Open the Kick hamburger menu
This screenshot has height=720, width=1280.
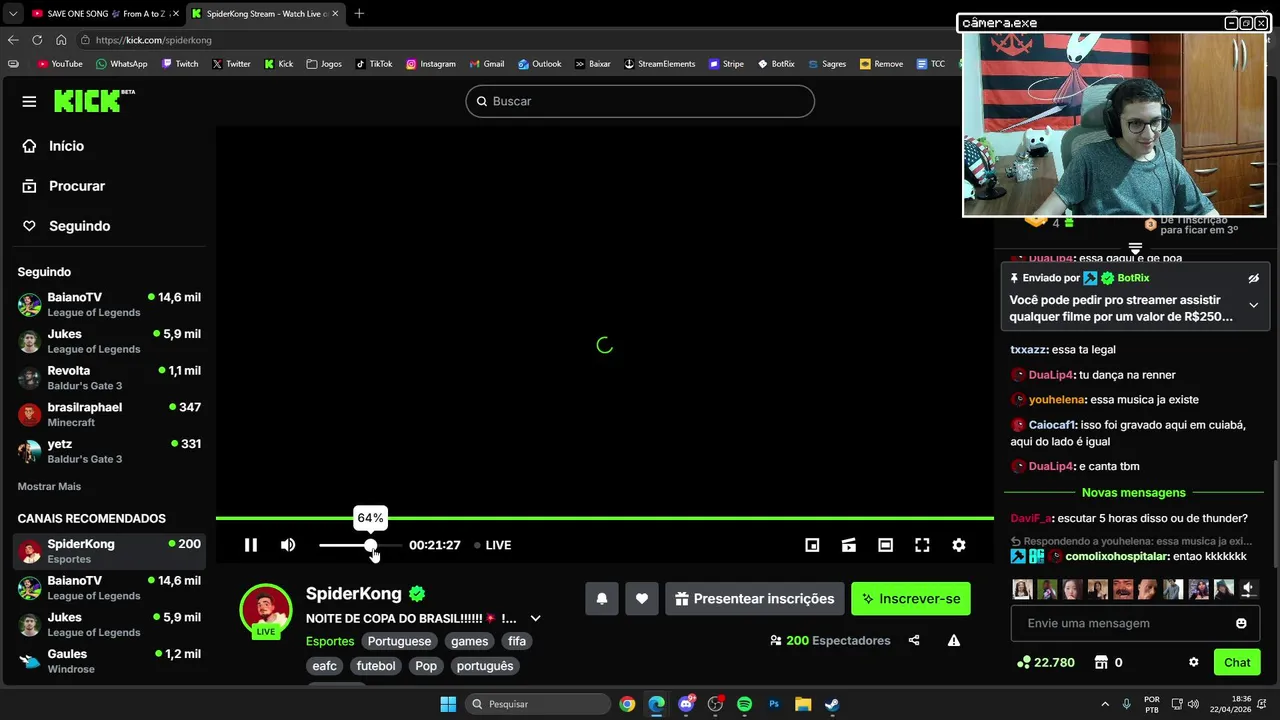click(x=29, y=101)
